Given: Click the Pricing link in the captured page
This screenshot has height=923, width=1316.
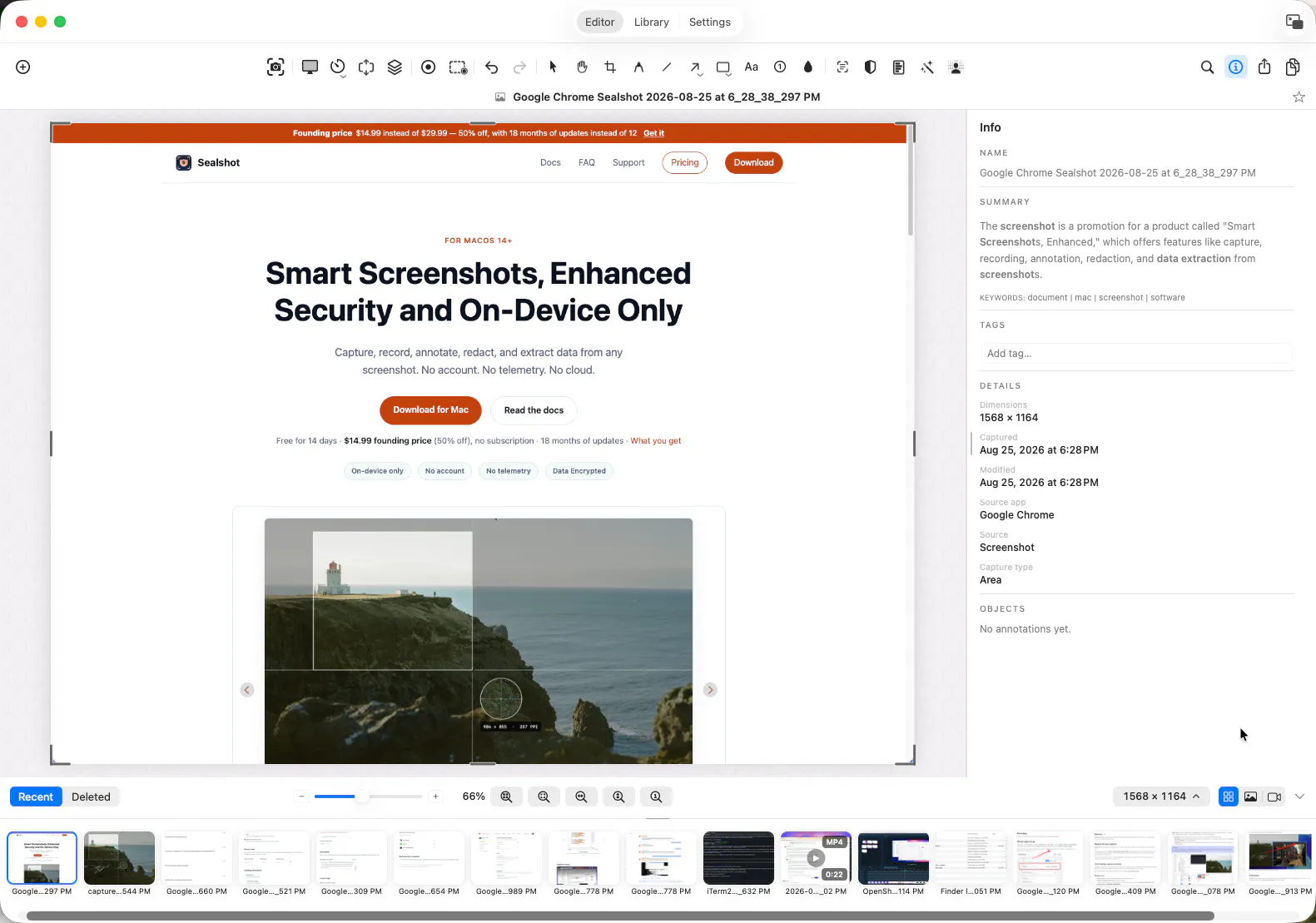Looking at the screenshot, I should pyautogui.click(x=685, y=163).
